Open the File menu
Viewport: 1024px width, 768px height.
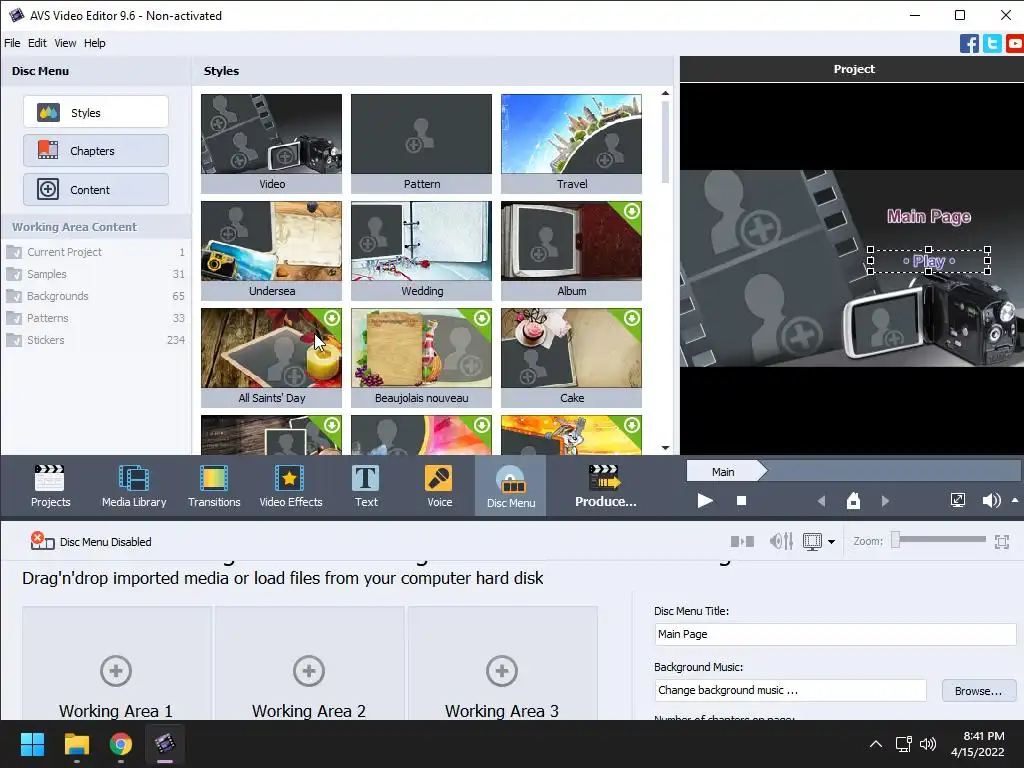coord(12,43)
